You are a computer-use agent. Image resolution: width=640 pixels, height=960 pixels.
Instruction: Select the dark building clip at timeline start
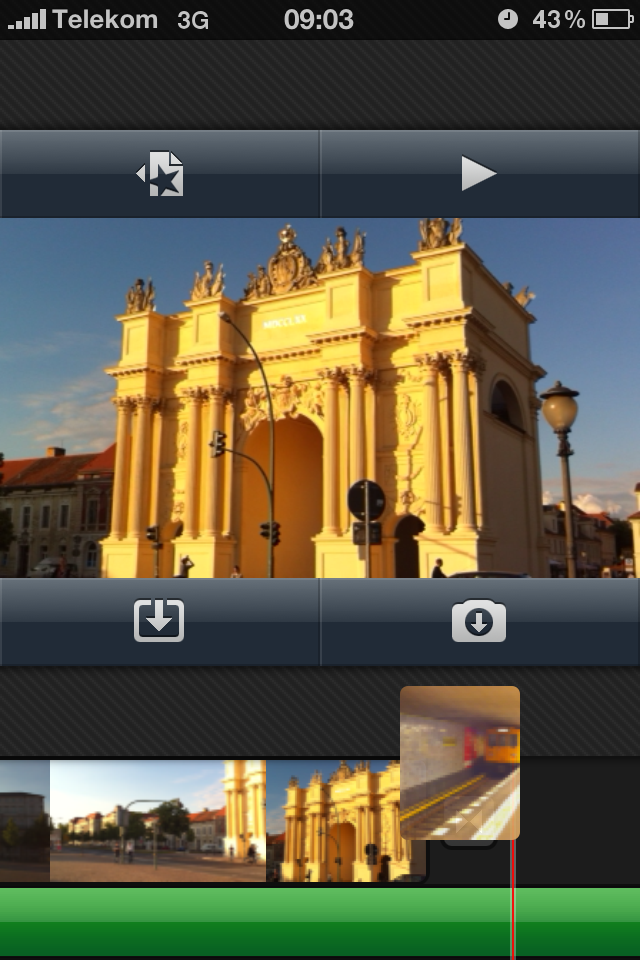24,821
